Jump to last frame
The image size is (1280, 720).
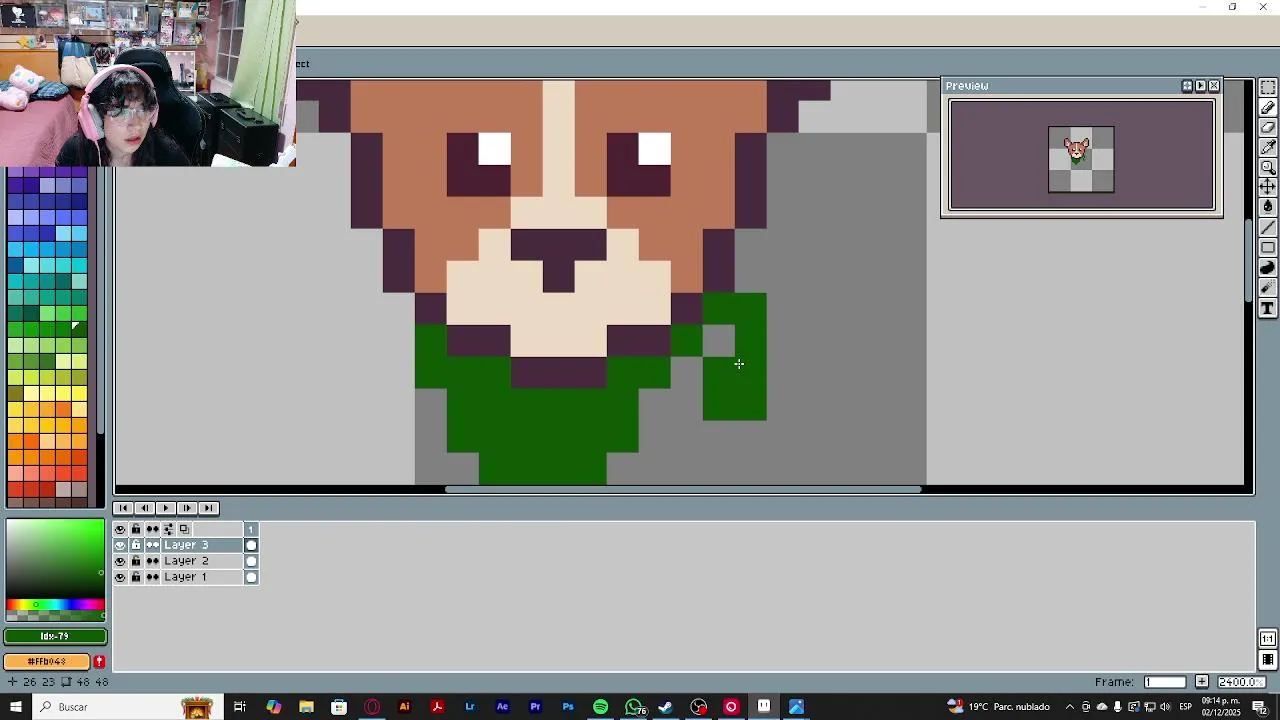click(x=208, y=508)
